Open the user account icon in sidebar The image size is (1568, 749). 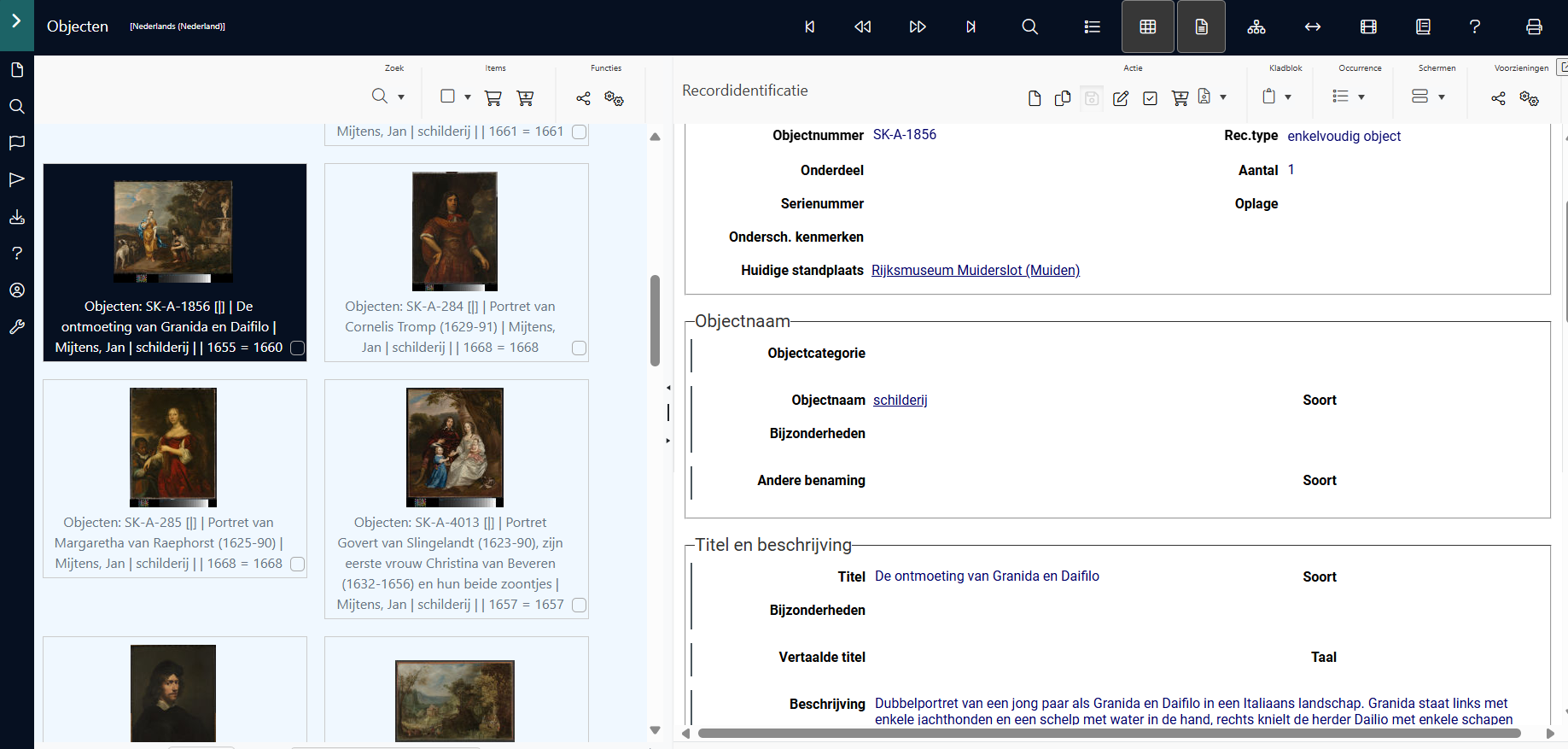[x=16, y=290]
